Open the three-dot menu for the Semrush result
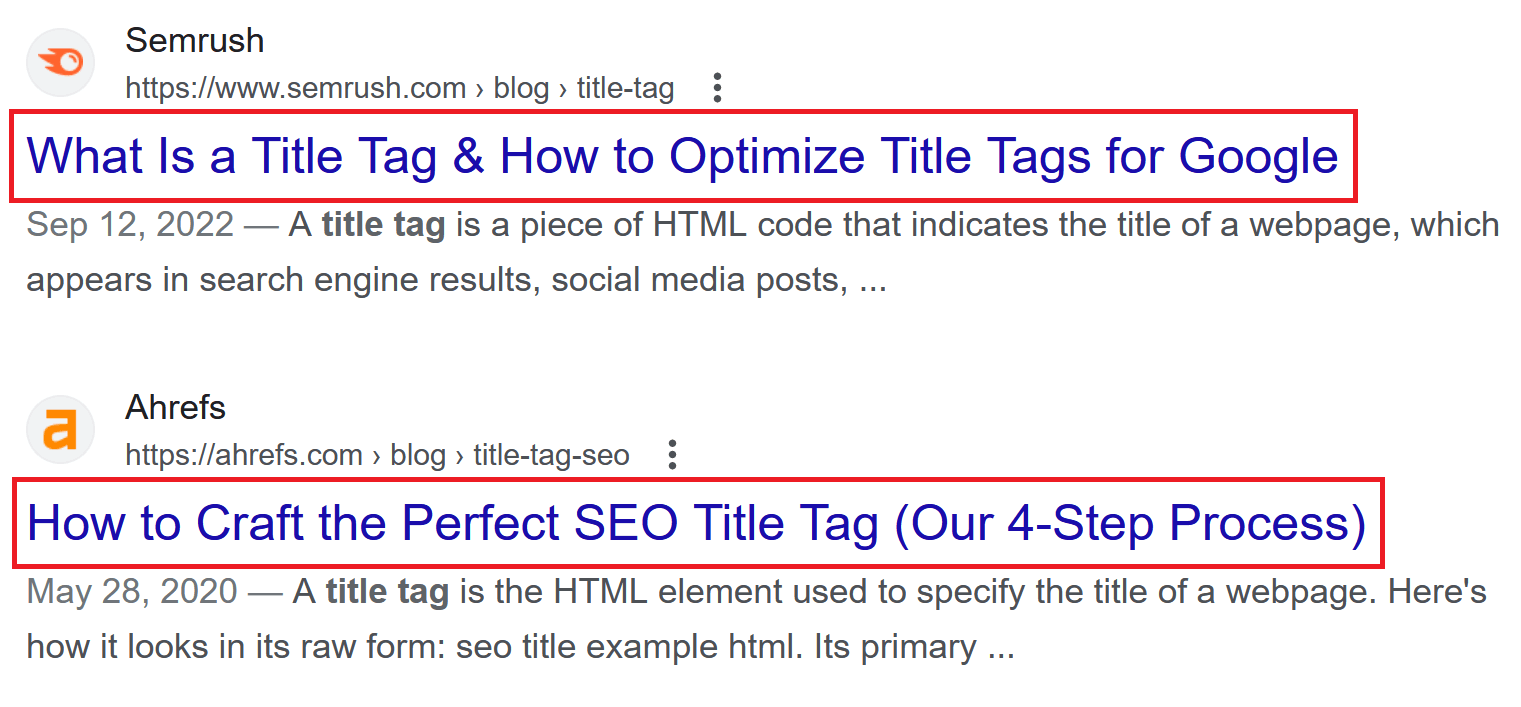1521x707 pixels. coord(716,89)
